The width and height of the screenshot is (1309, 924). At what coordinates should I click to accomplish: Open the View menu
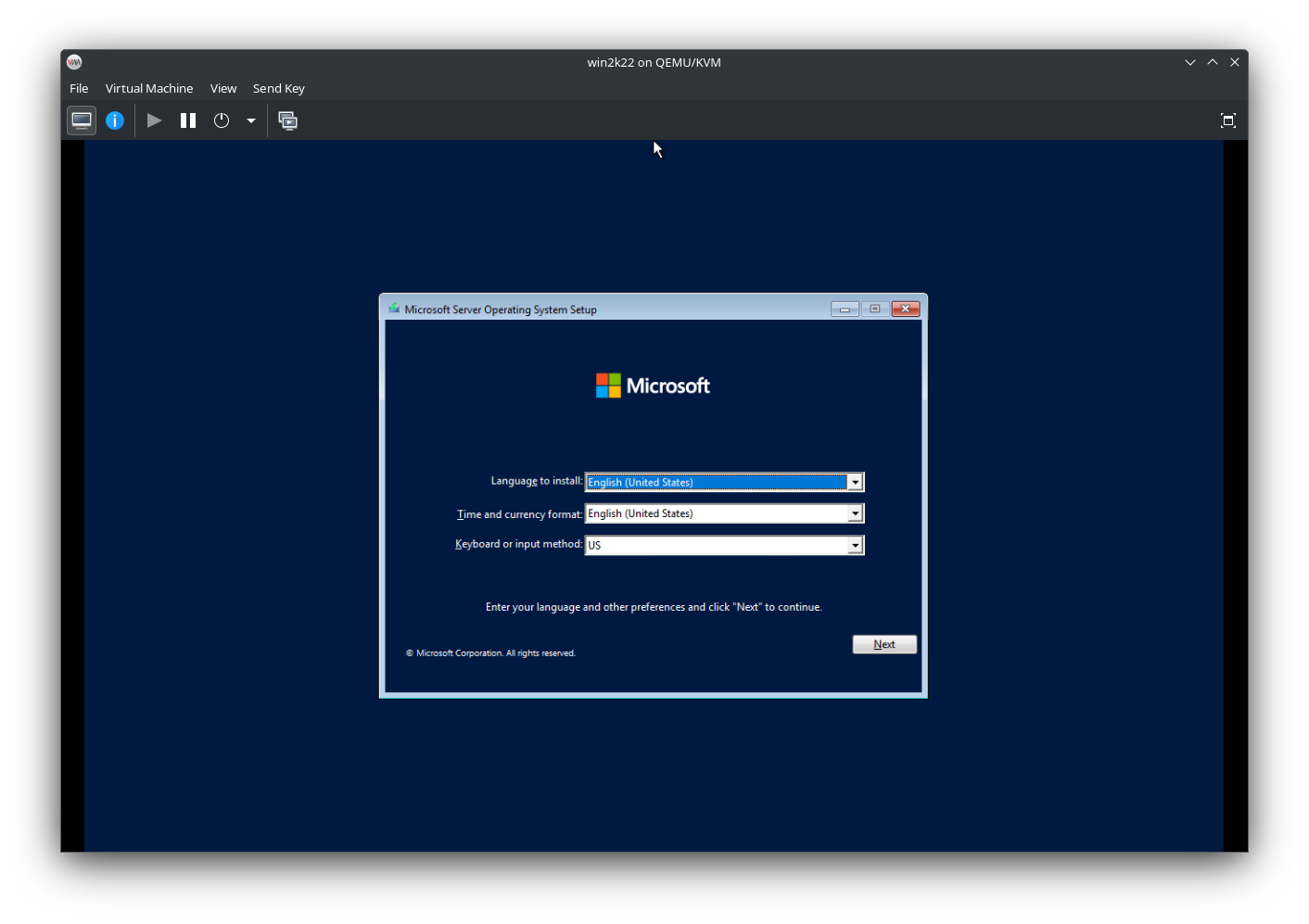(x=223, y=88)
